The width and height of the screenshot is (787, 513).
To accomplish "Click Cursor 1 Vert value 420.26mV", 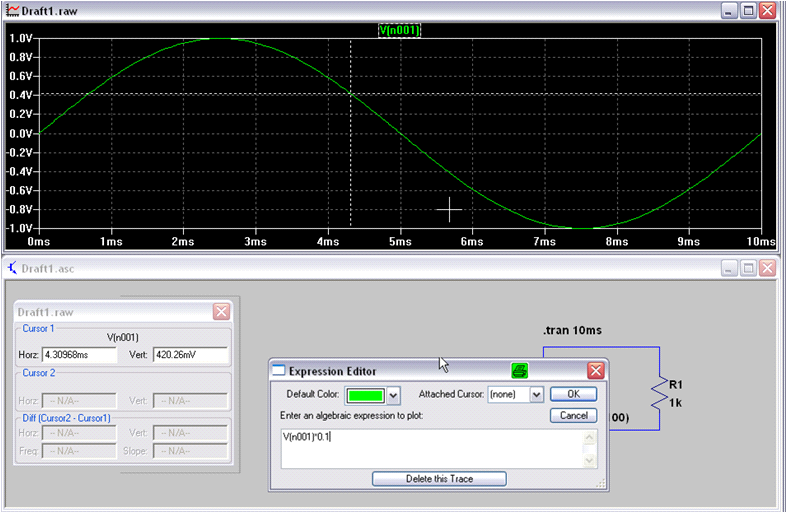I will pyautogui.click(x=190, y=355).
